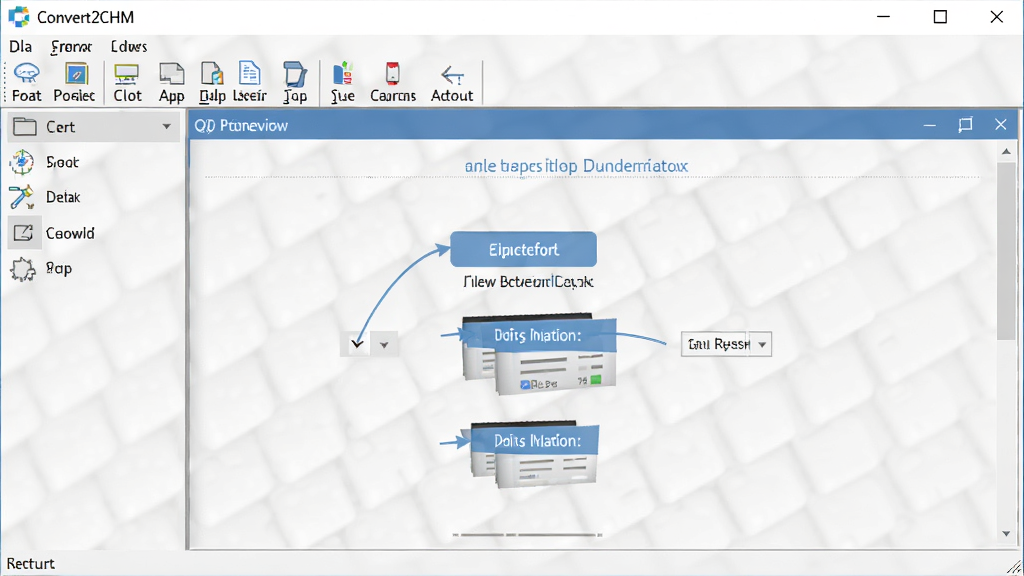Image resolution: width=1024 pixels, height=576 pixels.
Task: Follow the 'anle trapes itlop Dundermatox' link
Action: tap(576, 166)
